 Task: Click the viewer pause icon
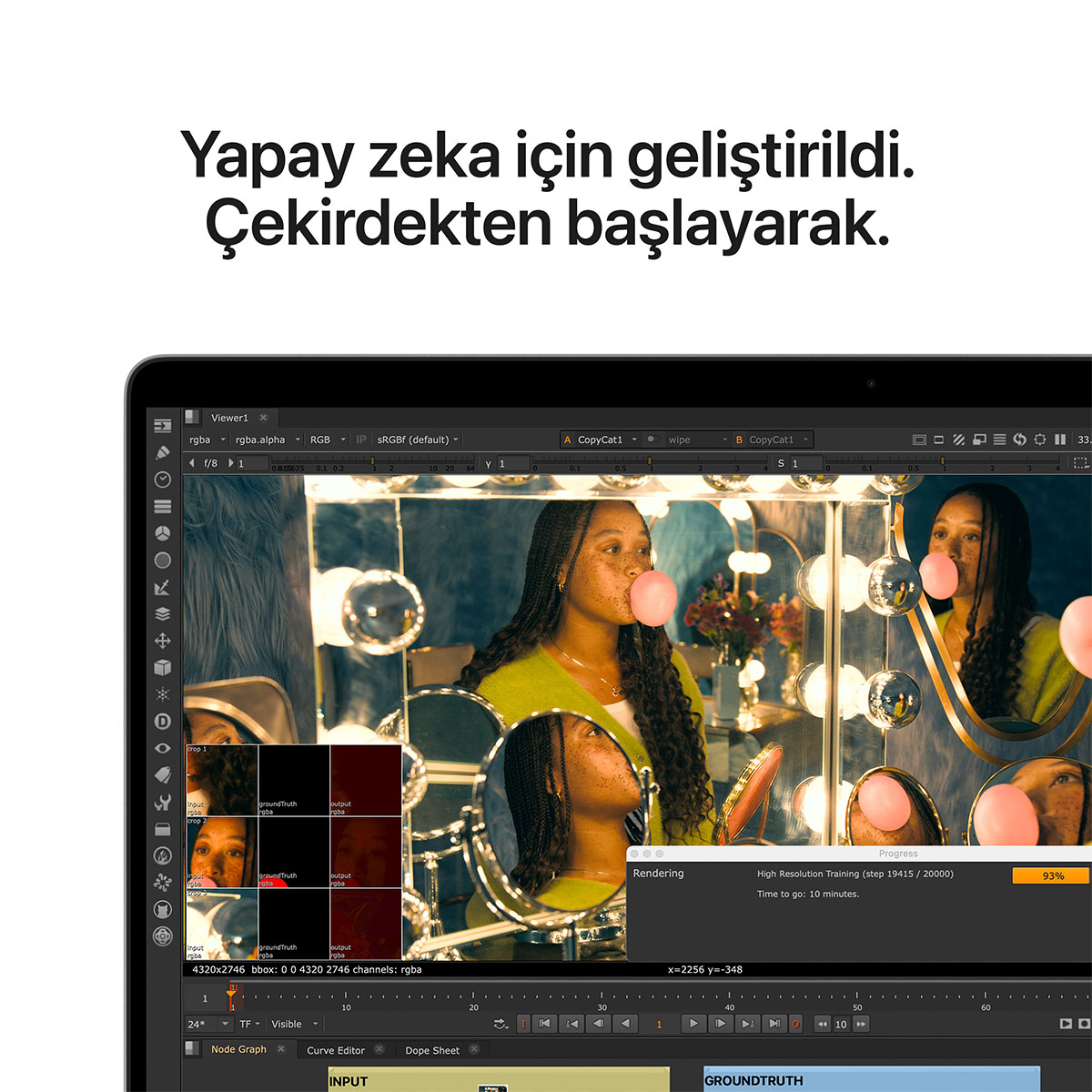(x=1060, y=440)
